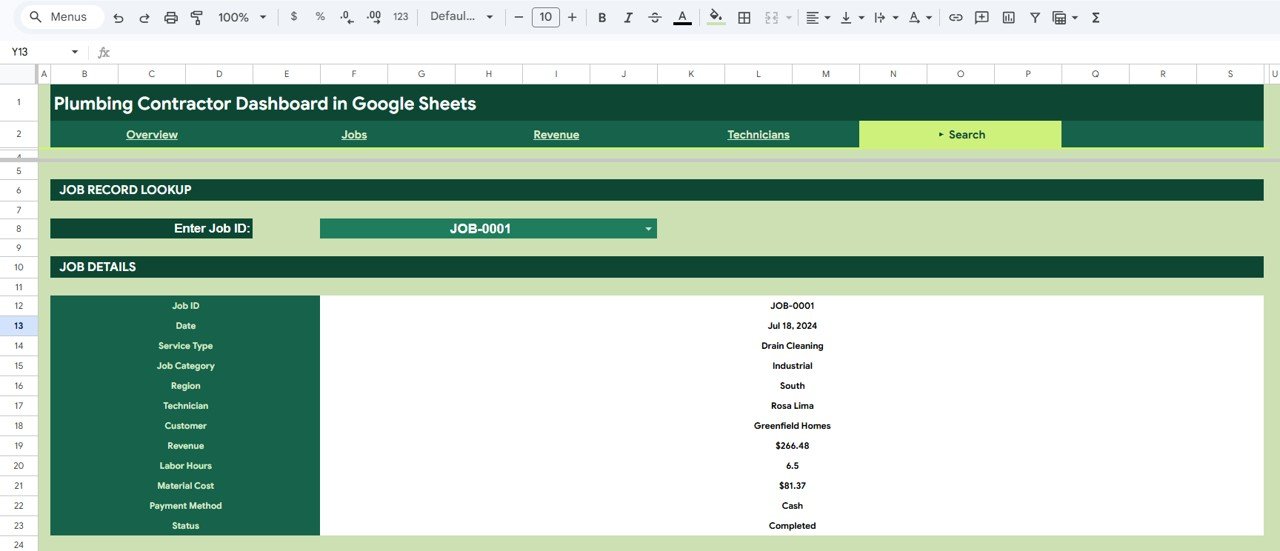The height and width of the screenshot is (551, 1280).
Task: Click the insert link icon
Action: tap(956, 17)
